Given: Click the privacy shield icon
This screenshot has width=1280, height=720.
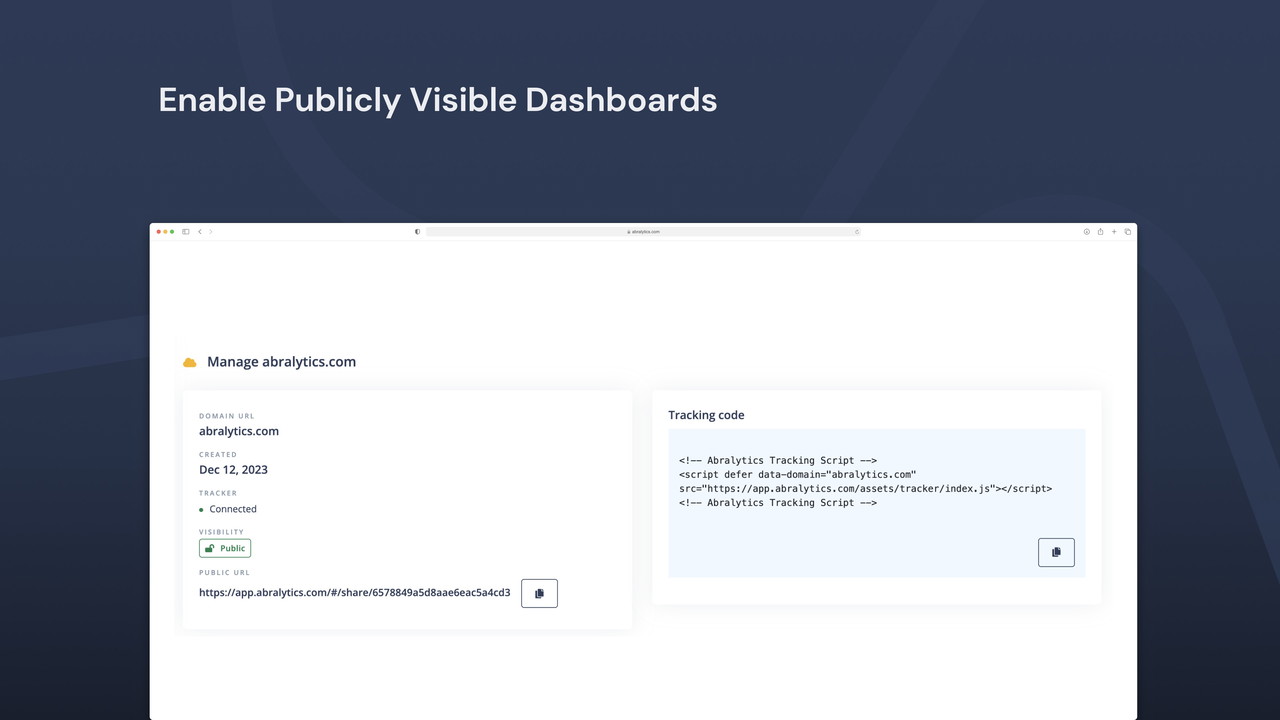Looking at the screenshot, I should click(417, 231).
